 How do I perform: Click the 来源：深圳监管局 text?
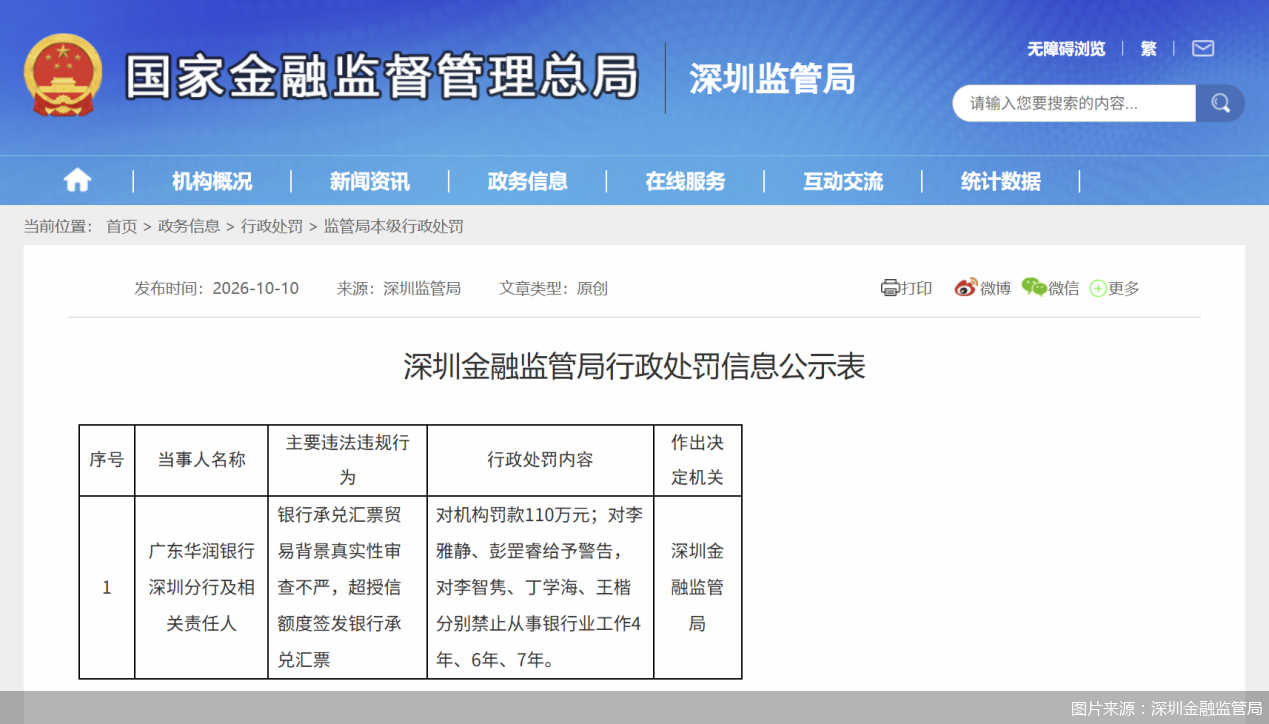tap(399, 288)
